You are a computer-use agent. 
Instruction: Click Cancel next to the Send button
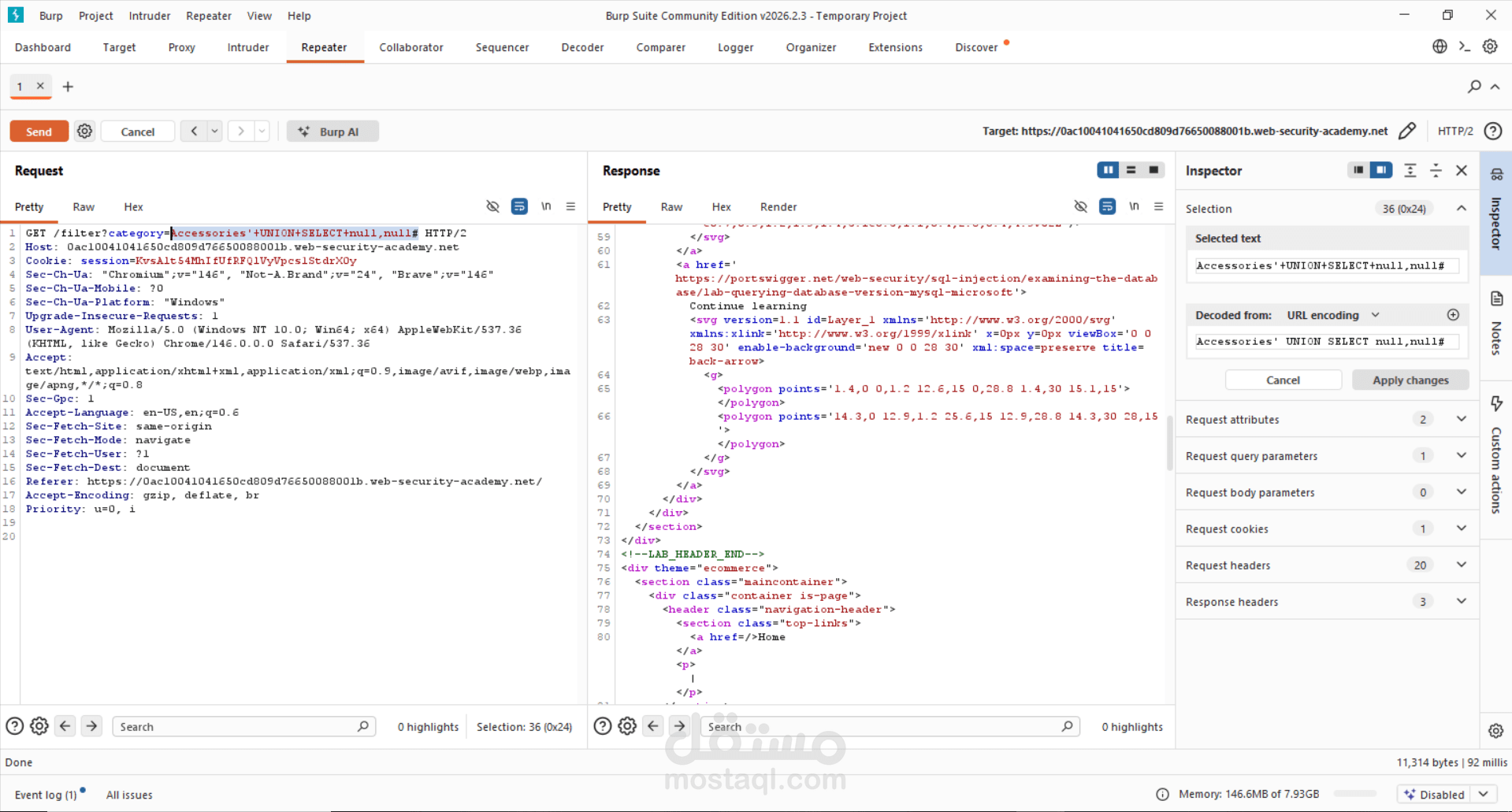(138, 132)
